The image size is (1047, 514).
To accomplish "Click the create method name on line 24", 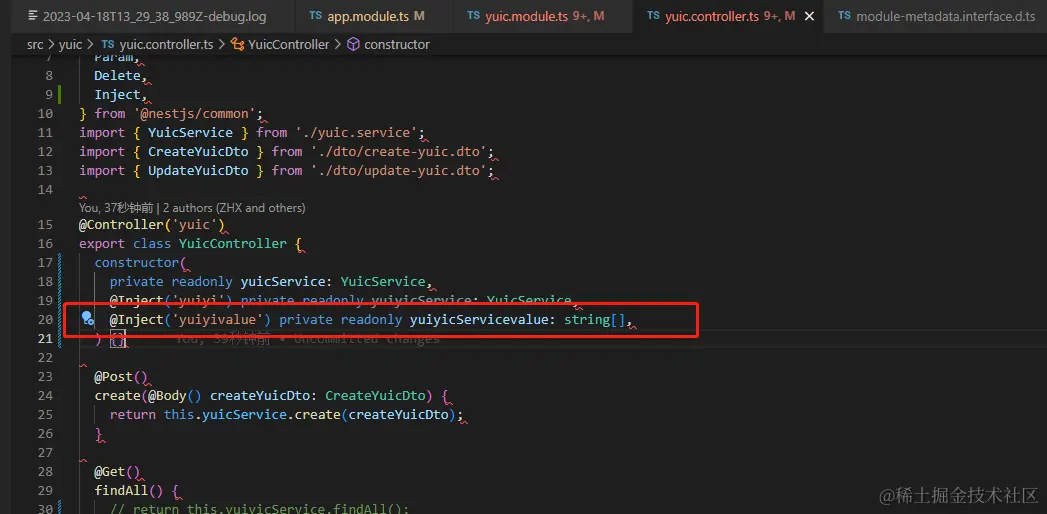I will tap(117, 395).
